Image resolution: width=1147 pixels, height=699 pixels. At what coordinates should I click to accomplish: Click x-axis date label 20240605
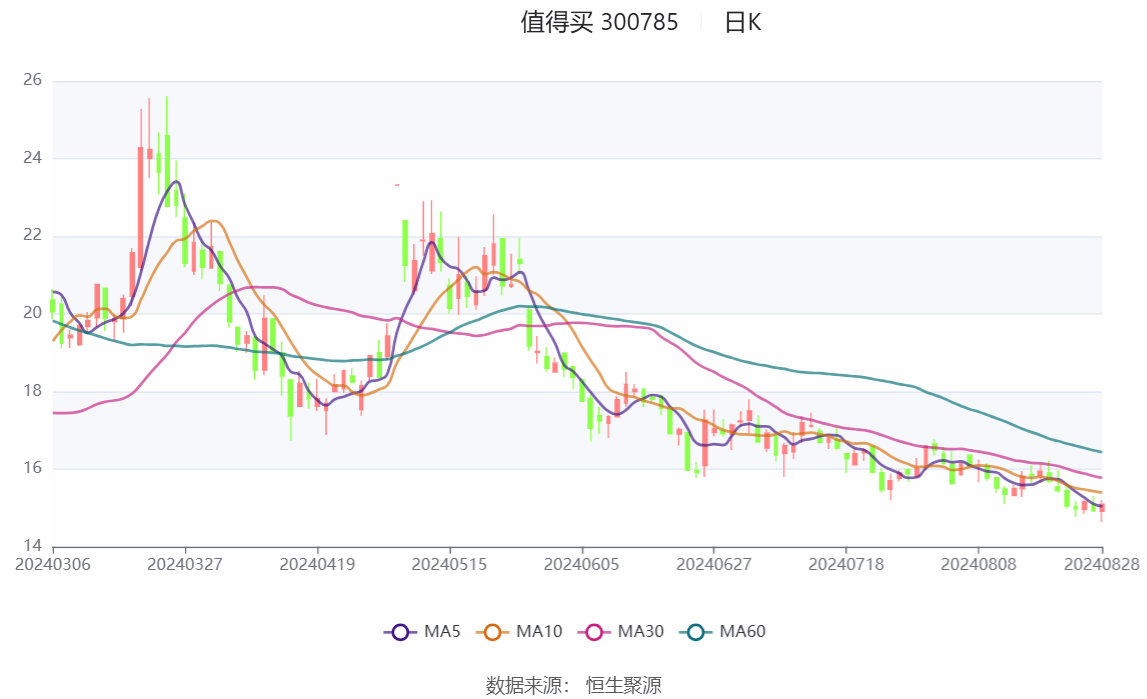[582, 564]
